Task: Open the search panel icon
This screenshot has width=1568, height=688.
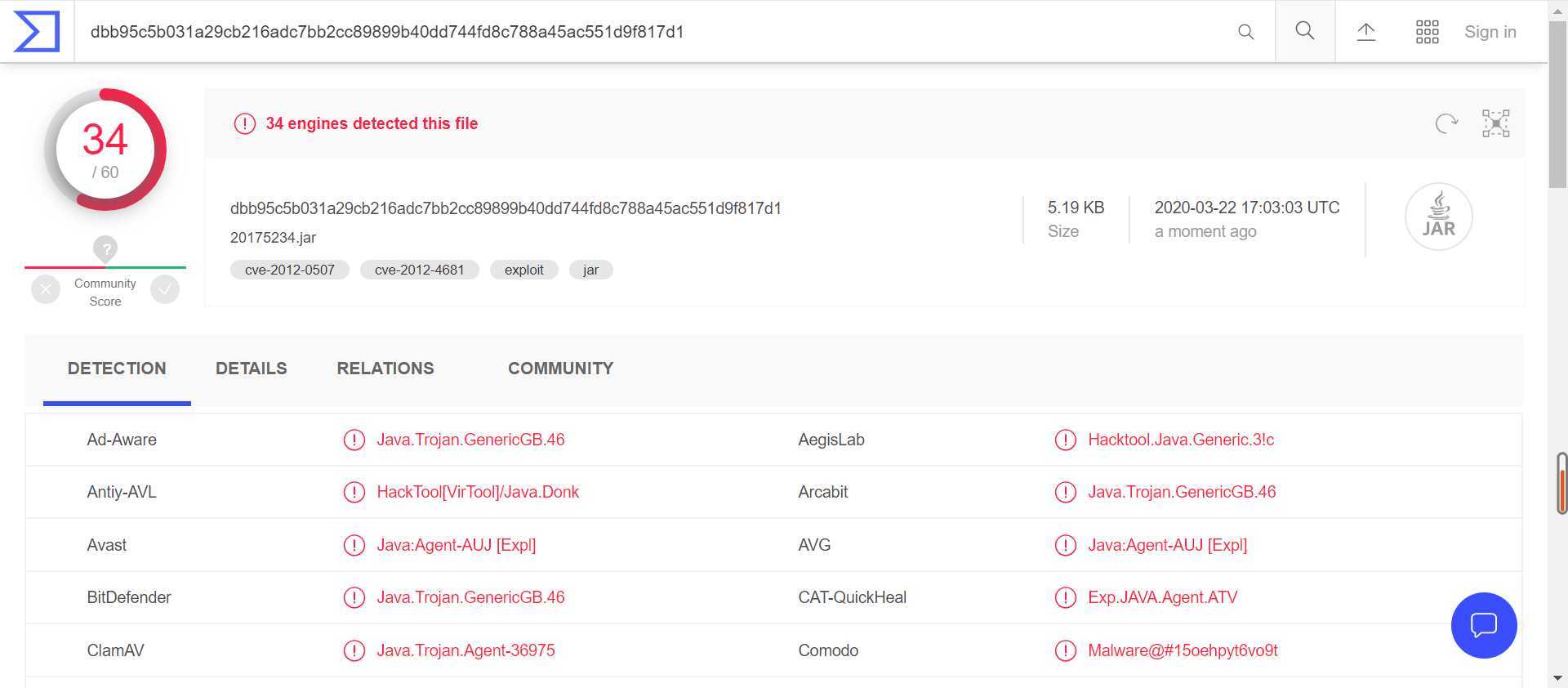Action: tap(1305, 31)
